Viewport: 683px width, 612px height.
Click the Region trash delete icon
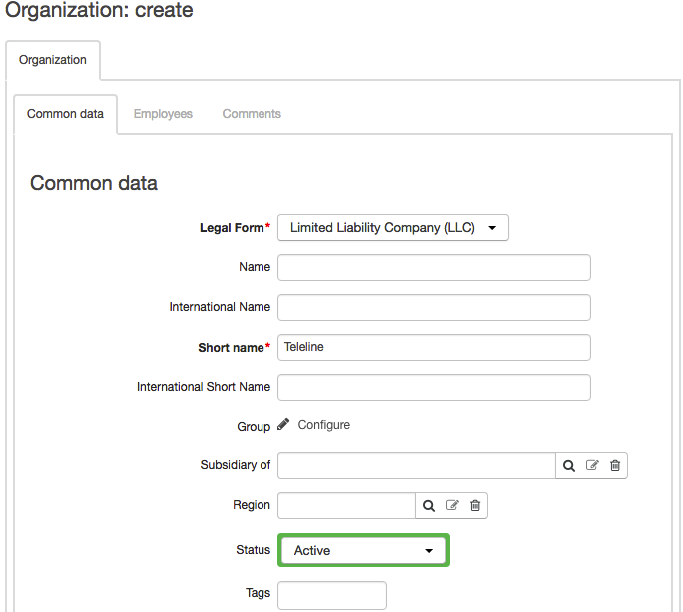[x=475, y=506]
